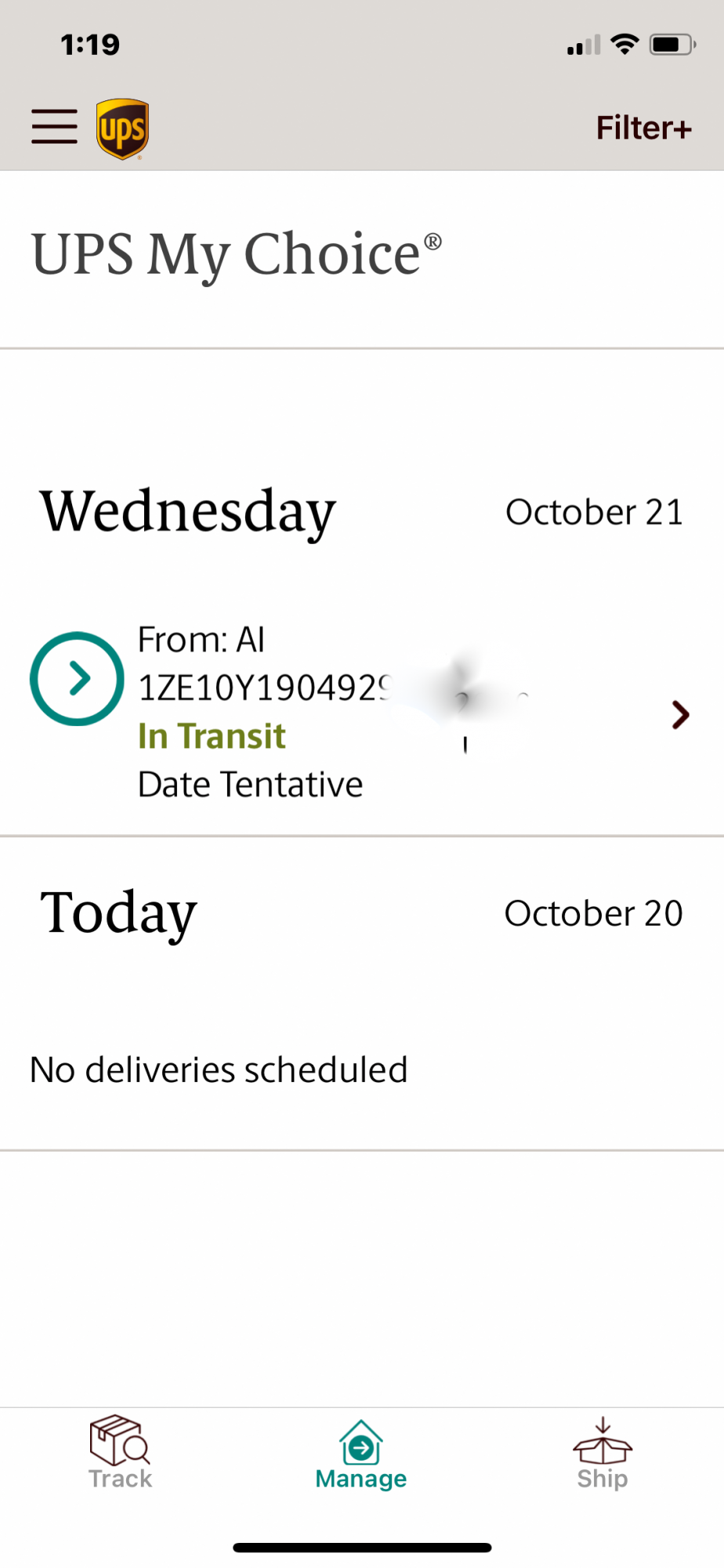Tap the October 20 date label
The height and width of the screenshot is (1568, 724).
click(593, 913)
